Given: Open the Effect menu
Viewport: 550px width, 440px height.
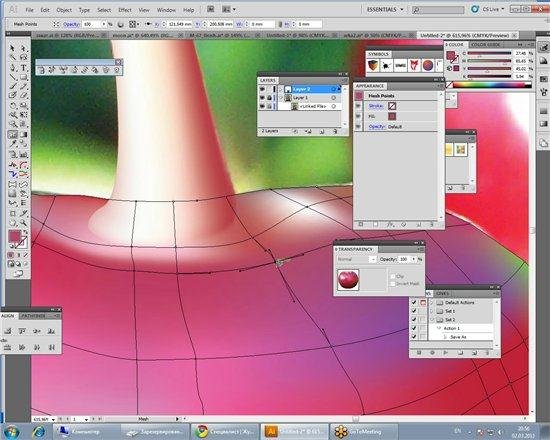Looking at the screenshot, I should pyautogui.click(x=125, y=10).
